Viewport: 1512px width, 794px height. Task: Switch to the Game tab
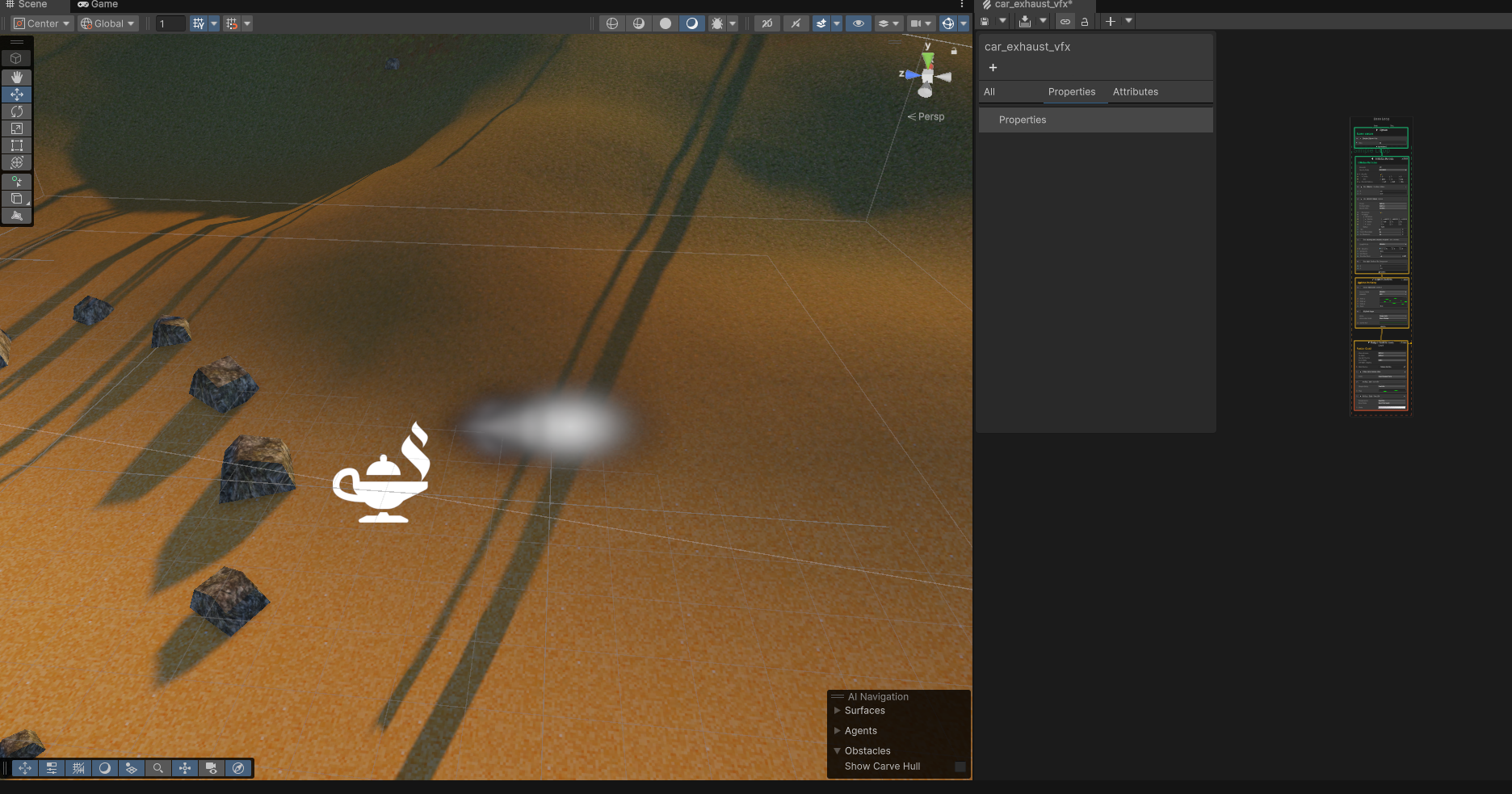coord(98,5)
